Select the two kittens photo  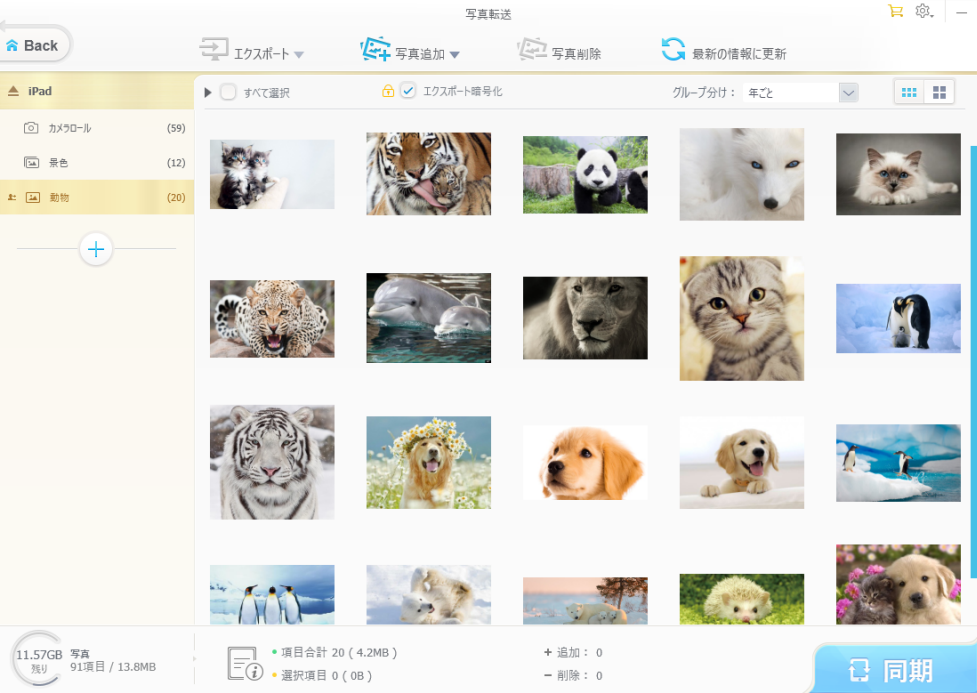click(x=272, y=174)
